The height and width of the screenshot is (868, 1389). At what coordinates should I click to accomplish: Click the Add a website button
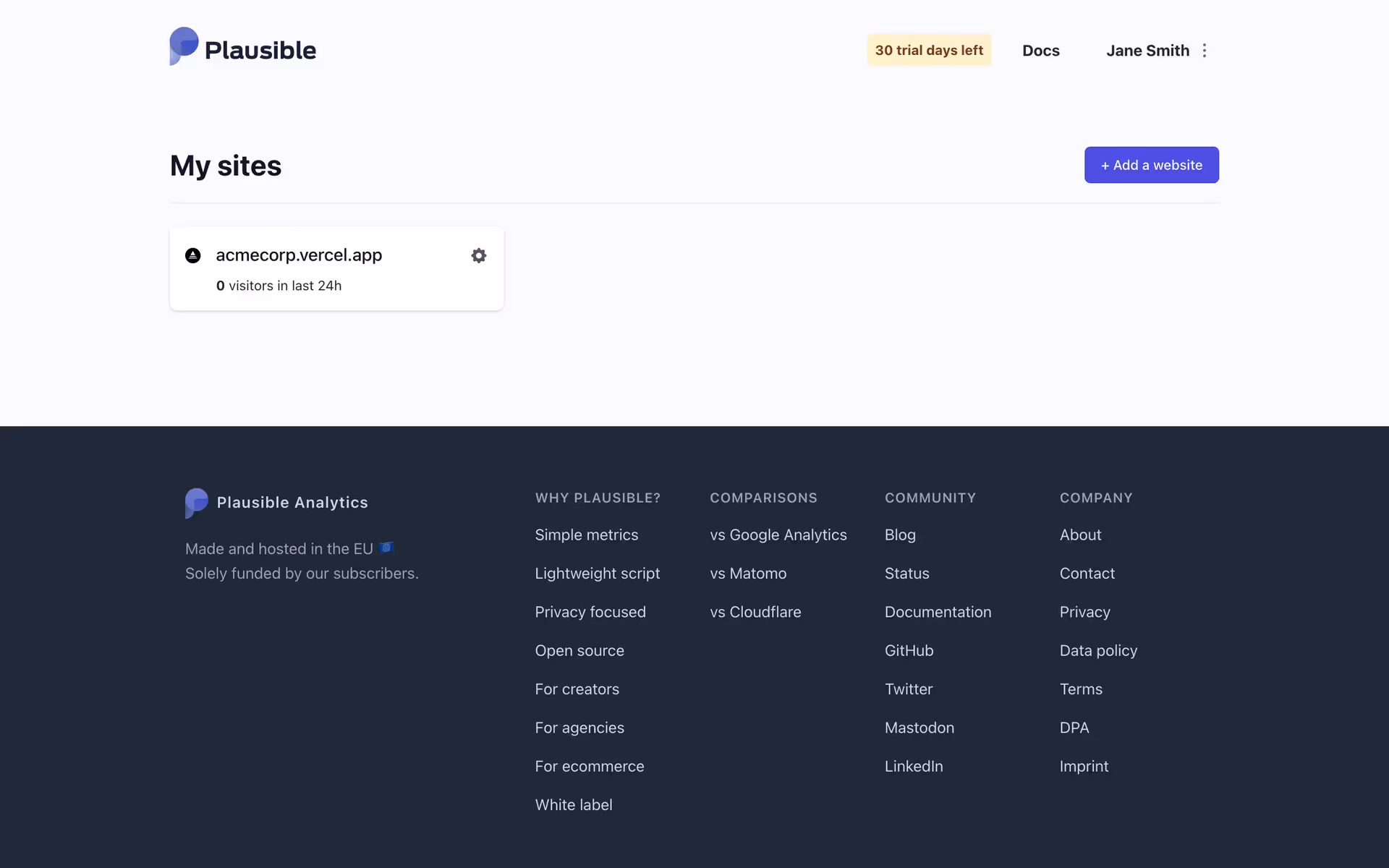[x=1151, y=165]
